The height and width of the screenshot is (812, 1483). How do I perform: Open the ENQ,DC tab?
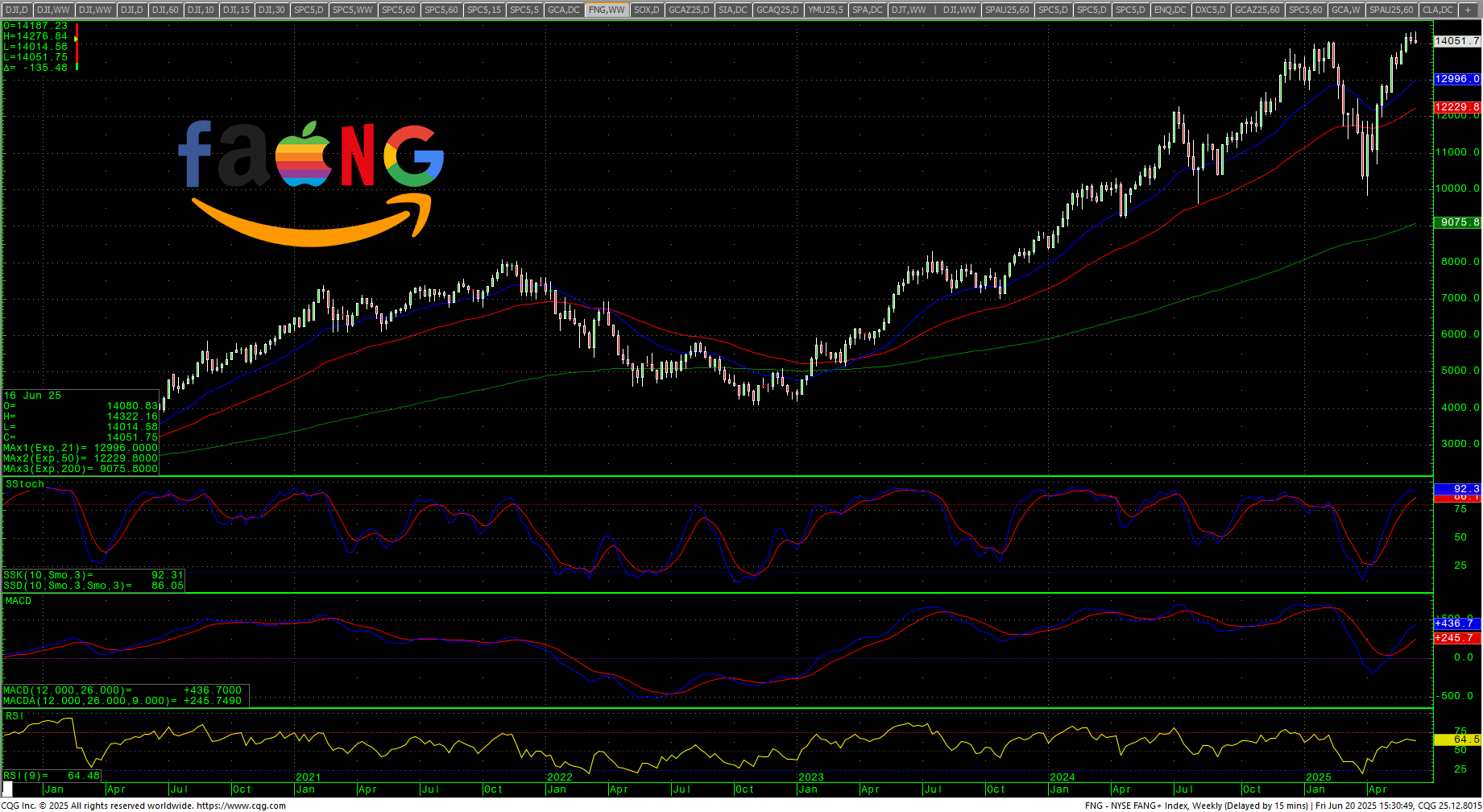click(1170, 10)
